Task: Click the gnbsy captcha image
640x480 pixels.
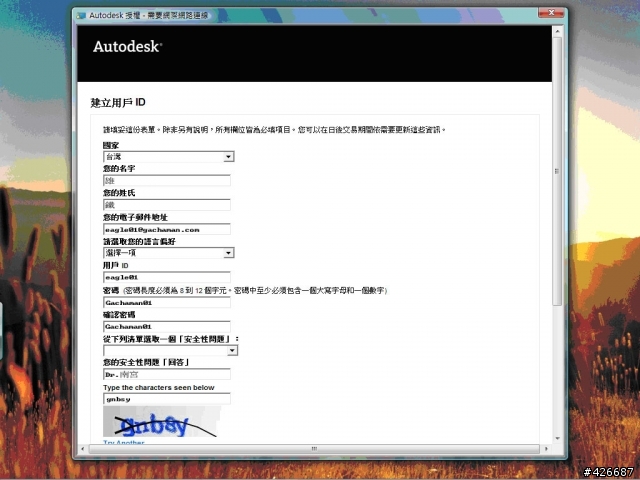Action: click(x=162, y=422)
